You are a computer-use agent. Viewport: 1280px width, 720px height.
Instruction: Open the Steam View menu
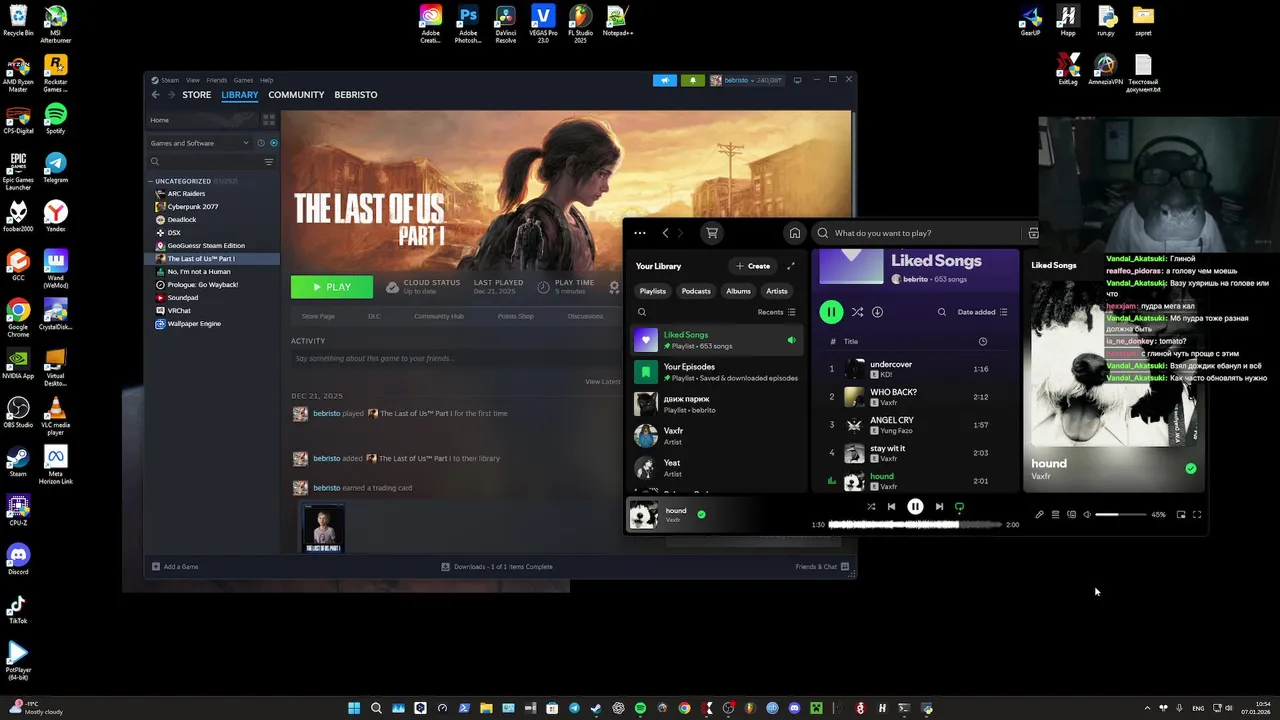tap(193, 80)
